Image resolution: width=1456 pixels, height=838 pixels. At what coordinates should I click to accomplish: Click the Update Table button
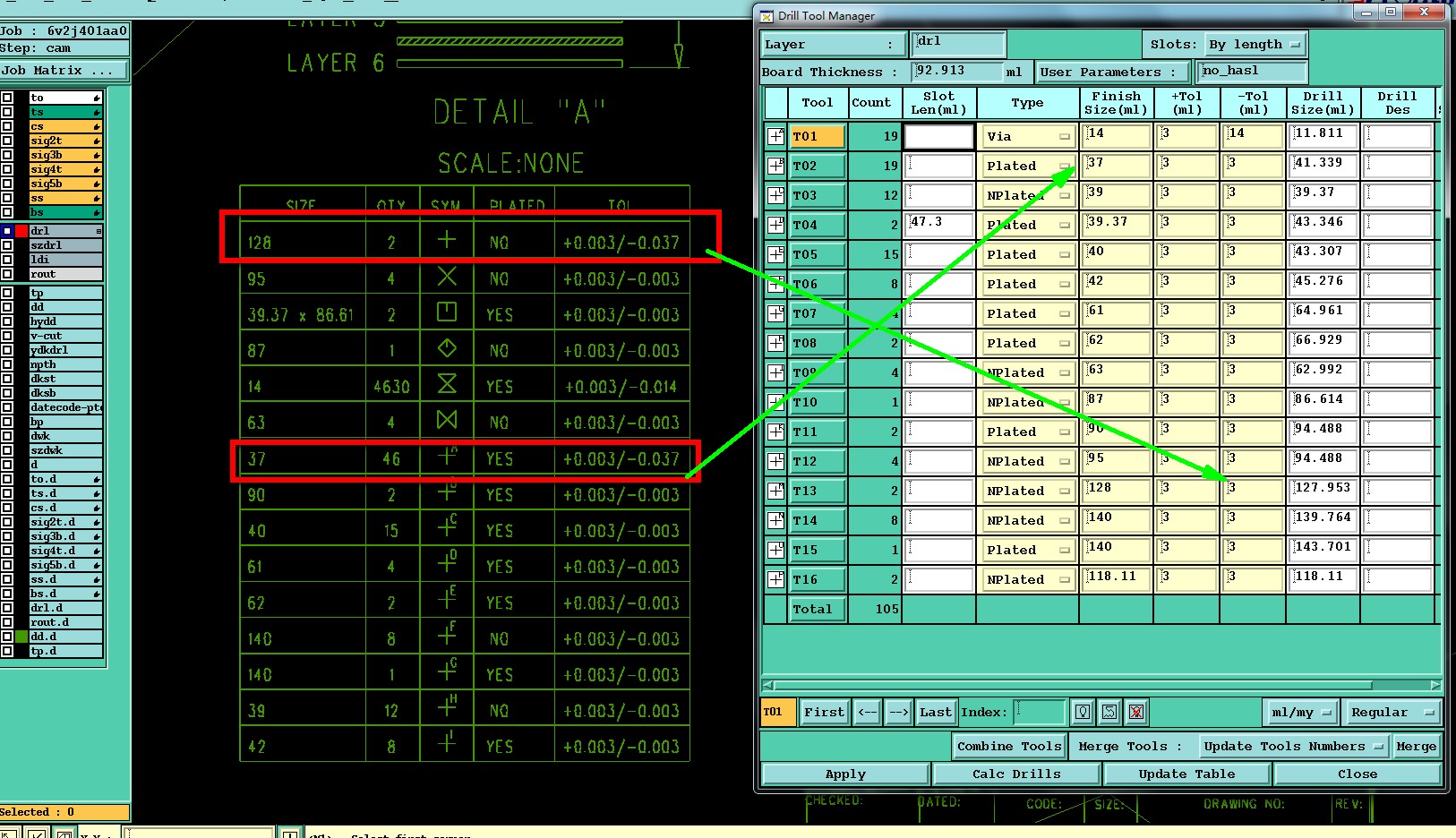coord(1186,774)
